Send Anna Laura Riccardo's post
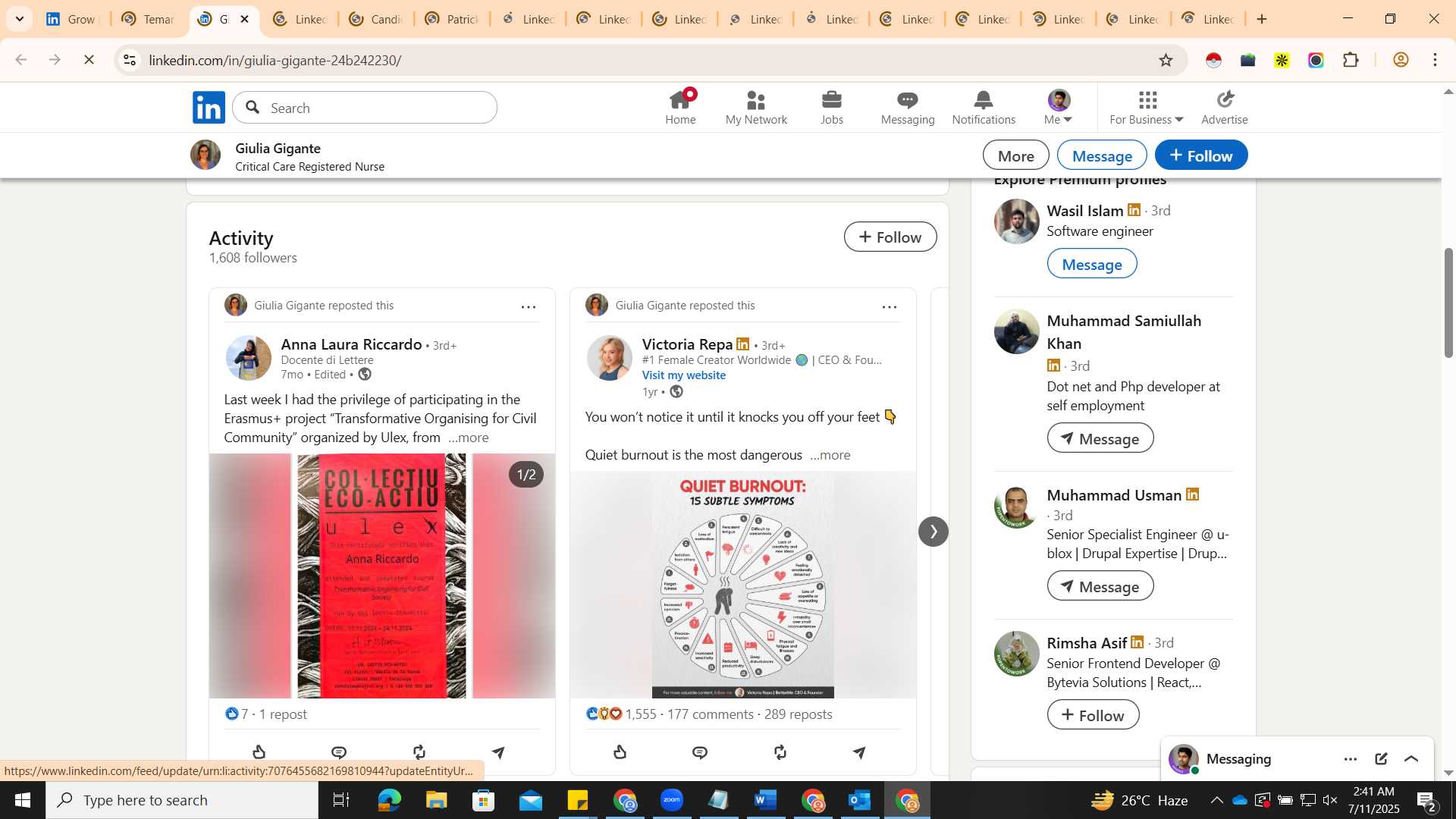 pyautogui.click(x=498, y=752)
